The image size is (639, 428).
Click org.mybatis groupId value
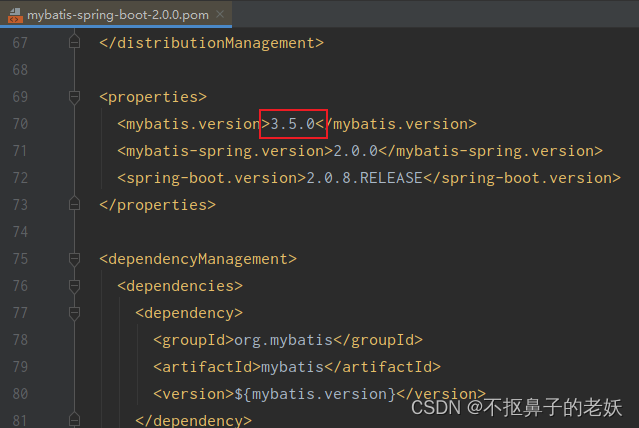[x=284, y=340]
